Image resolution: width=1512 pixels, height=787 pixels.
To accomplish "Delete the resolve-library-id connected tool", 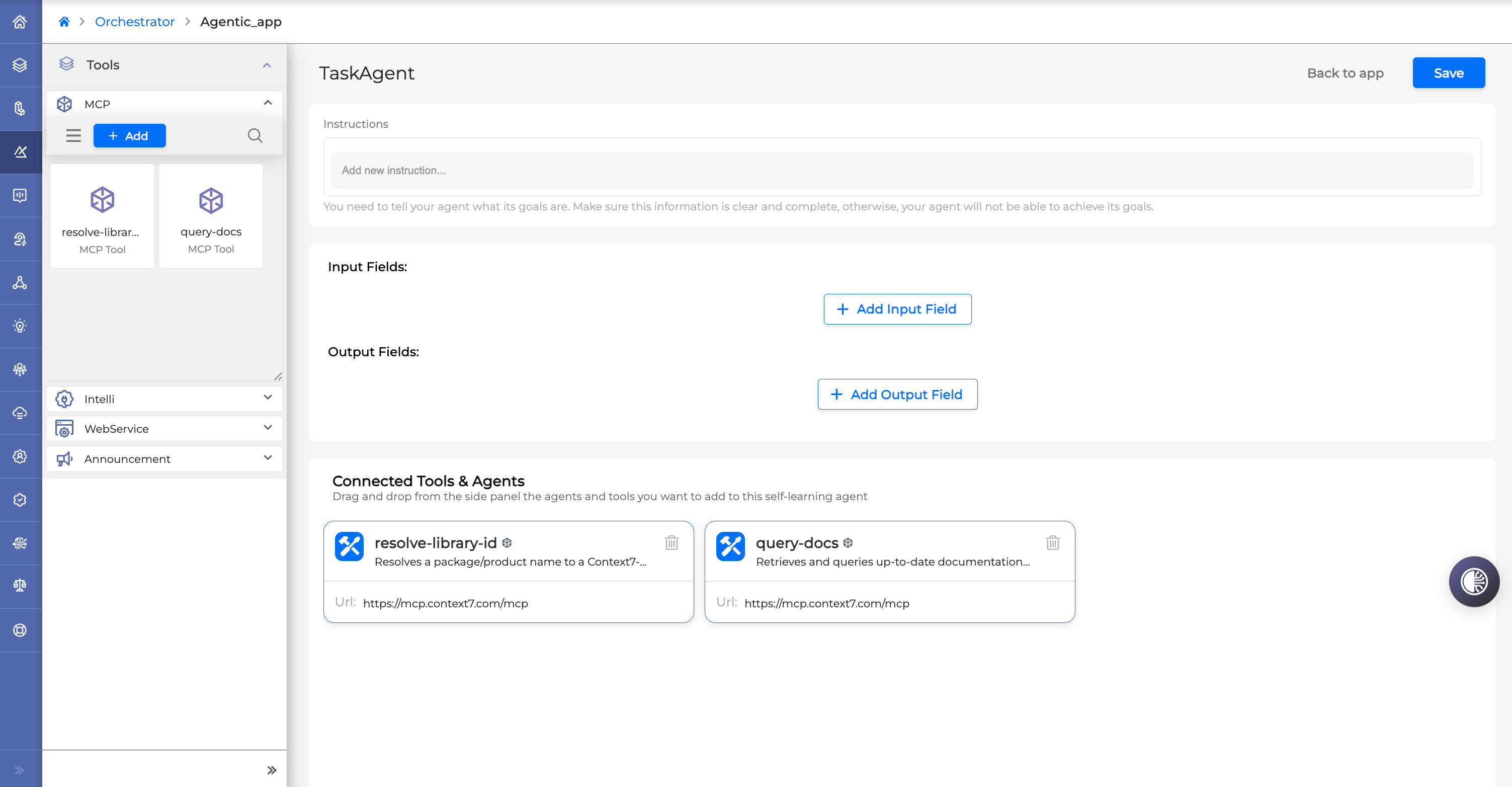I will coord(671,542).
